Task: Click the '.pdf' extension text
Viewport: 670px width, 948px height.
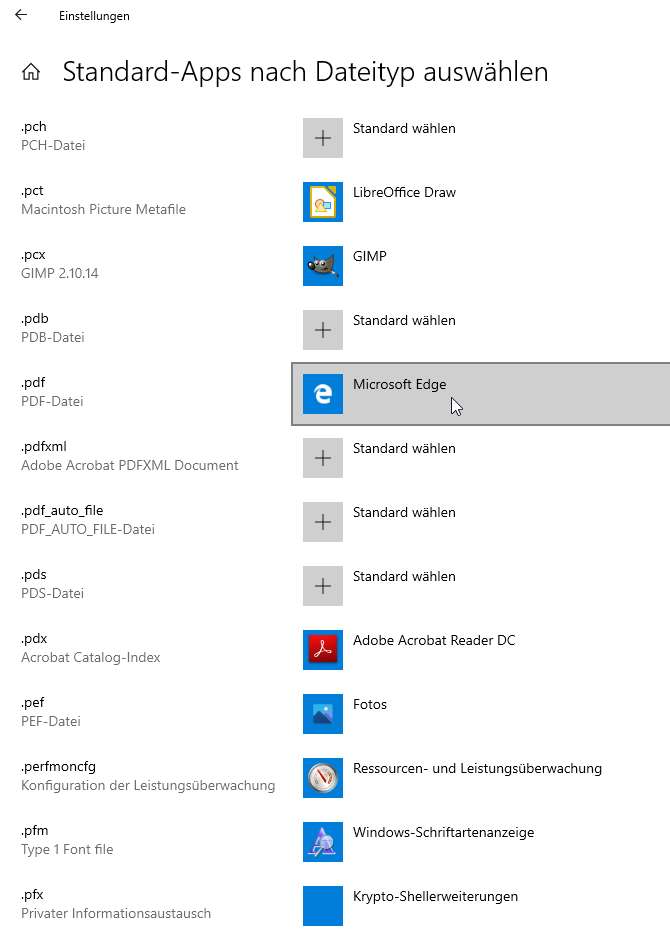Action: (x=33, y=383)
